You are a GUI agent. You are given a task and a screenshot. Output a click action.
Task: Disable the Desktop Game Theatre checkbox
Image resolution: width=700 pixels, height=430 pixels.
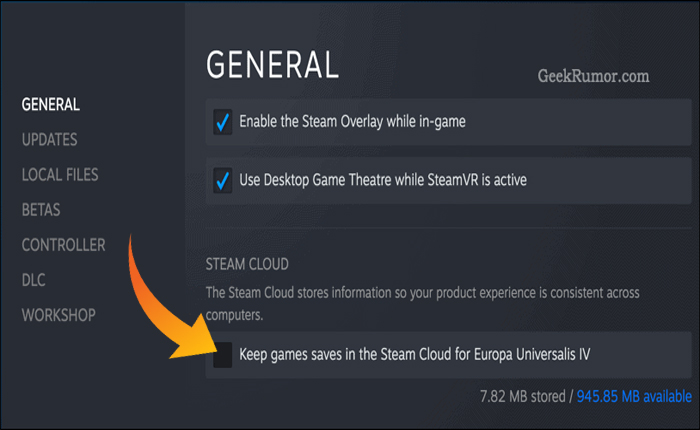point(223,181)
